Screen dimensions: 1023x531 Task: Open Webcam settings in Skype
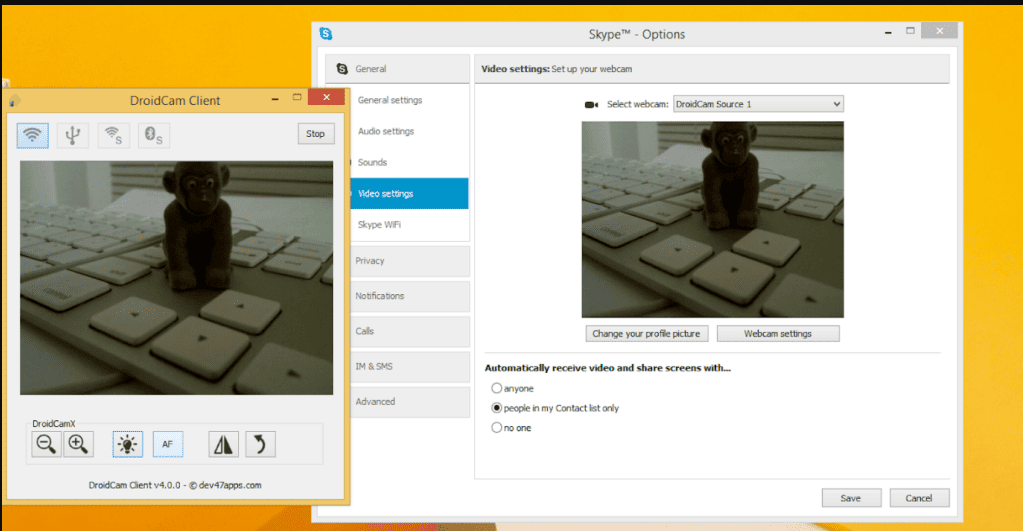pos(778,333)
